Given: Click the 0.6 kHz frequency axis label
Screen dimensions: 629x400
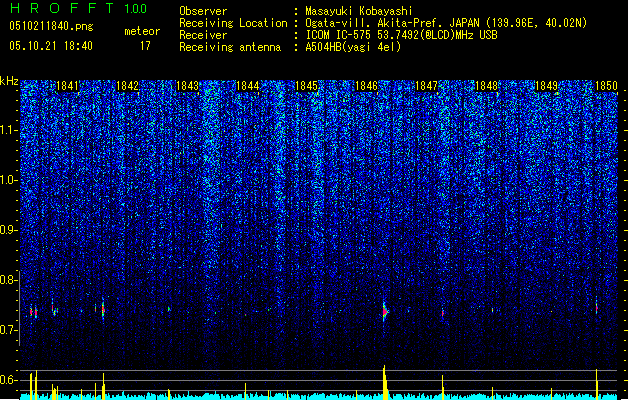Looking at the screenshot, I should (8, 380).
